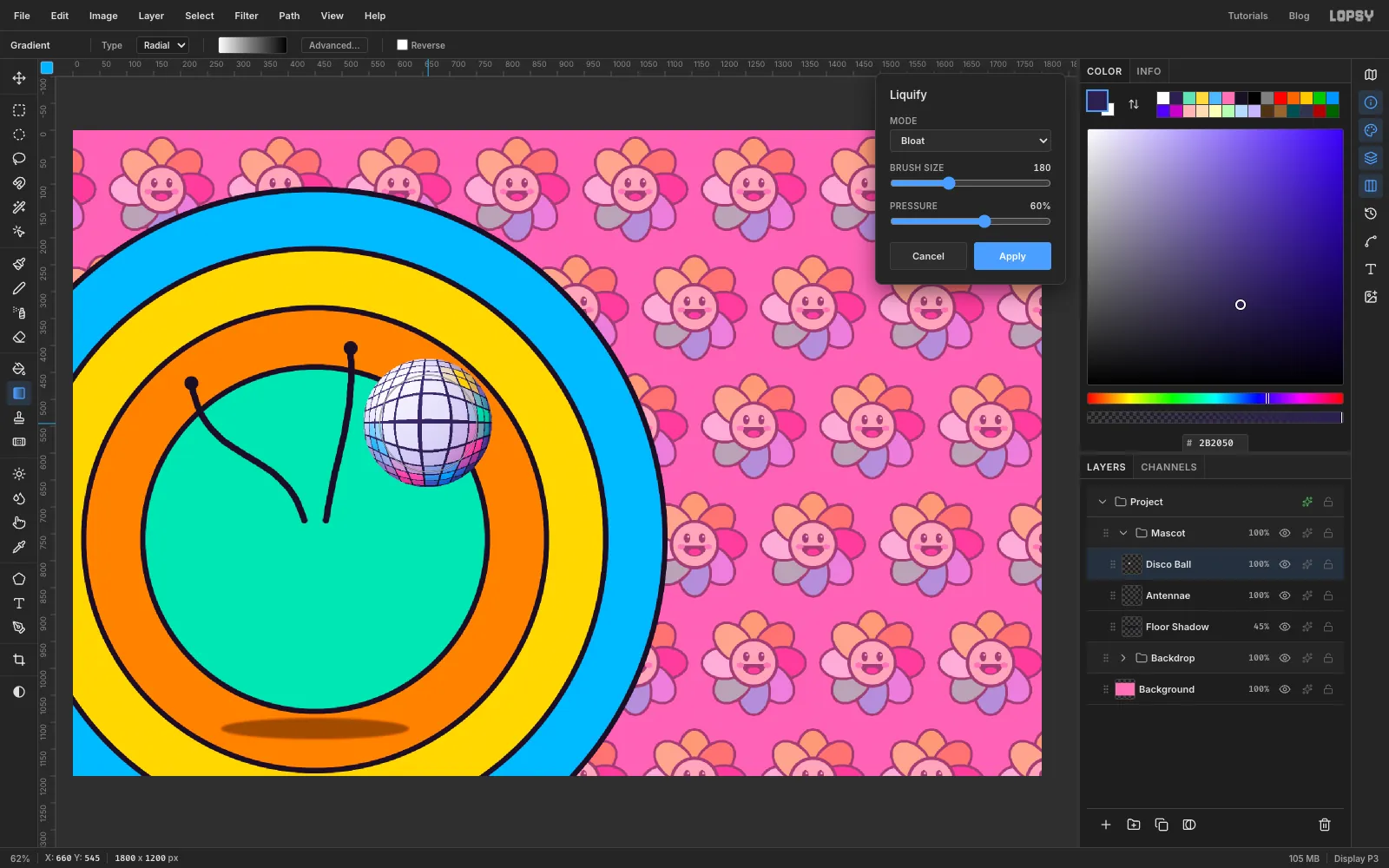The image size is (1389, 868).
Task: Enable the Reverse checkbox
Action: click(x=402, y=45)
